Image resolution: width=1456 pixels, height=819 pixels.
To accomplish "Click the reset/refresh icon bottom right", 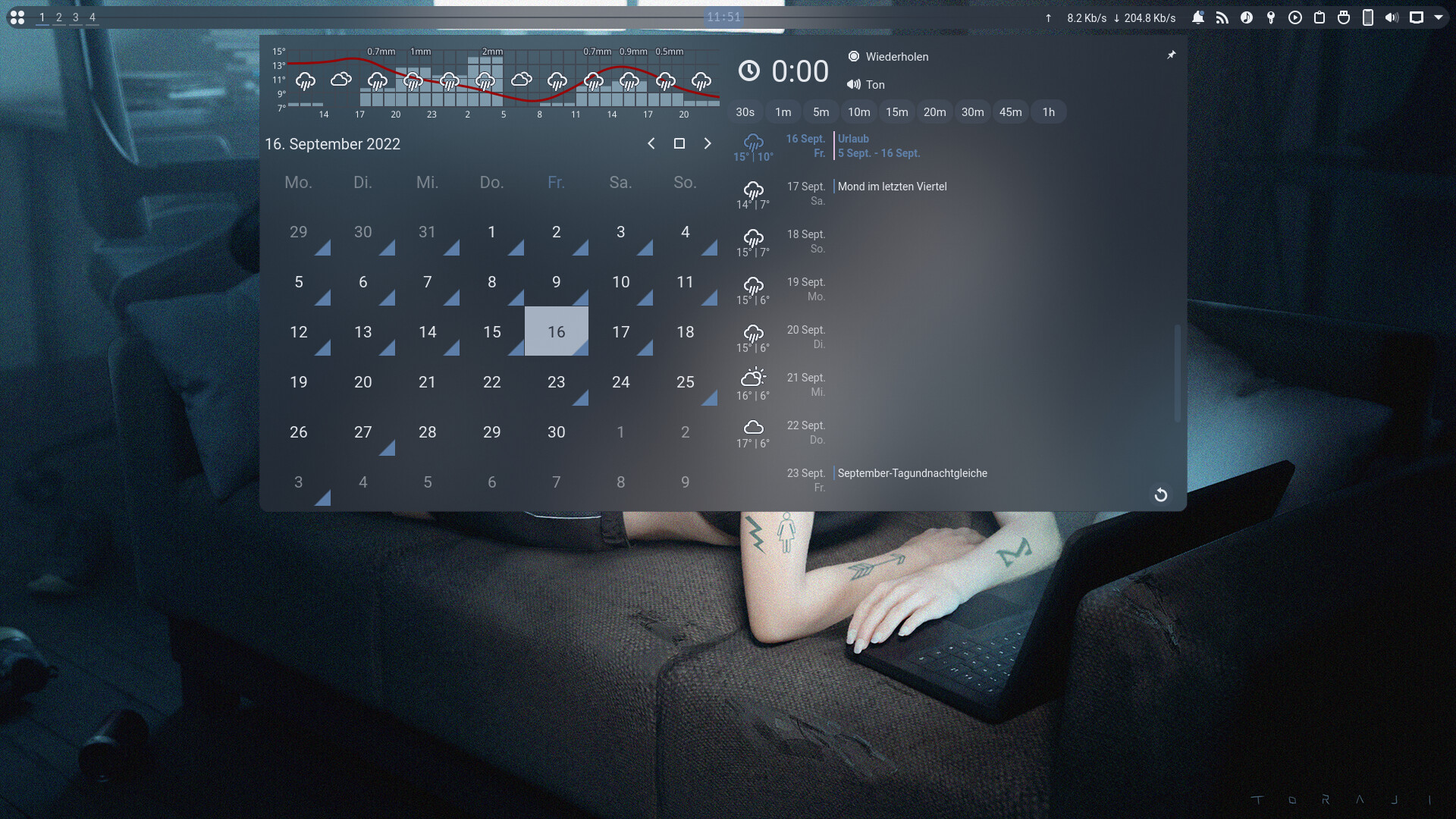I will pos(1160,494).
